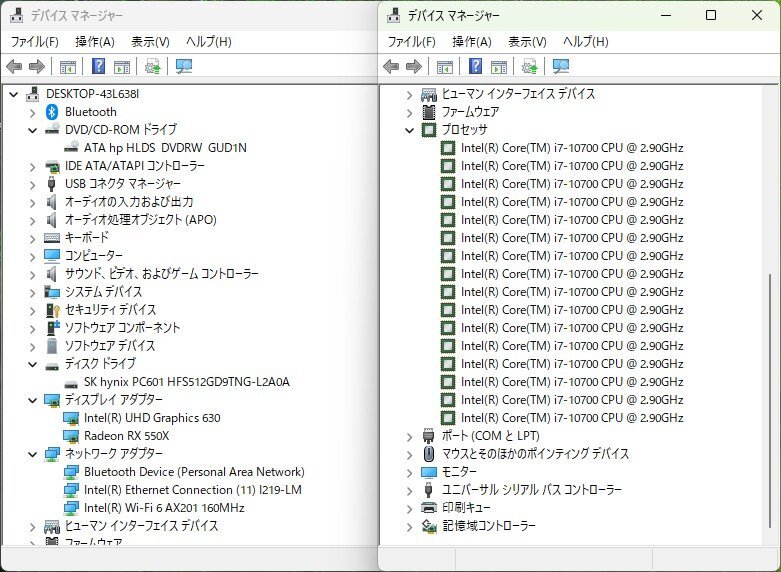Select SK hynix PC601 HFS512GD9TNG-L2A0A
Image resolution: width=781 pixels, height=572 pixels.
(187, 382)
